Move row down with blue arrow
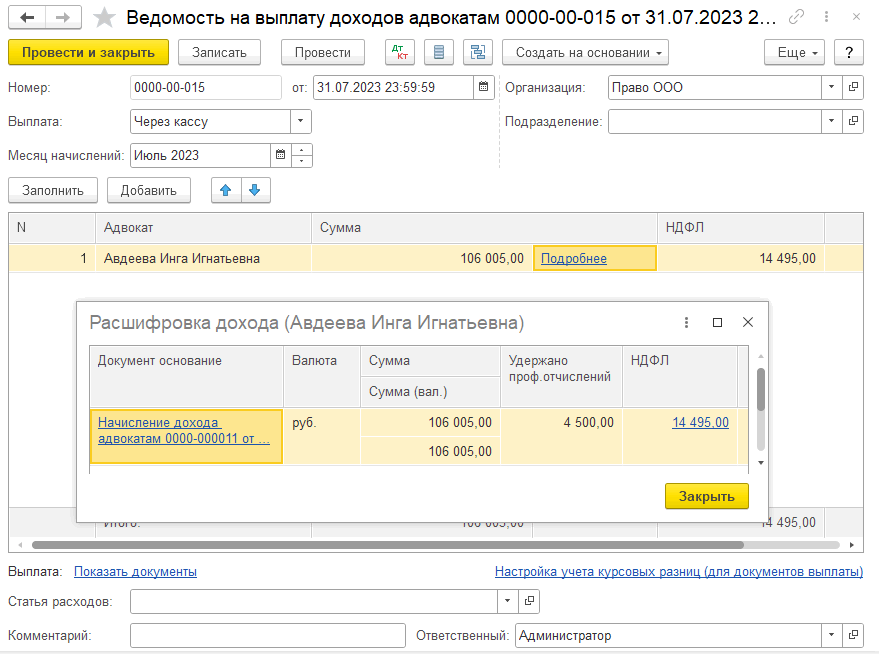Image resolution: width=879 pixels, height=654 pixels. (x=254, y=190)
